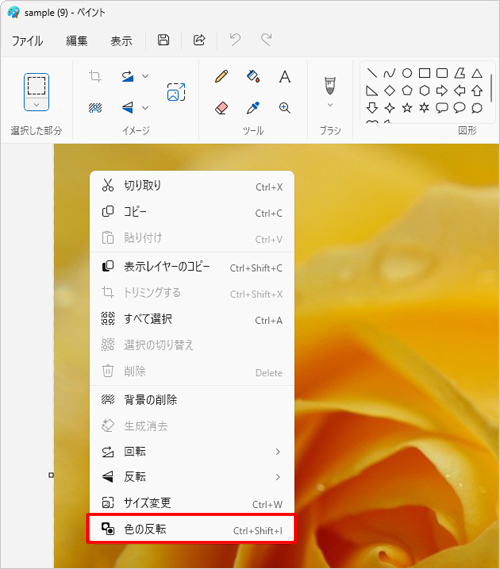This screenshot has height=569, width=500.
Task: Choose サイズ変更 from context menu
Action: (x=192, y=503)
